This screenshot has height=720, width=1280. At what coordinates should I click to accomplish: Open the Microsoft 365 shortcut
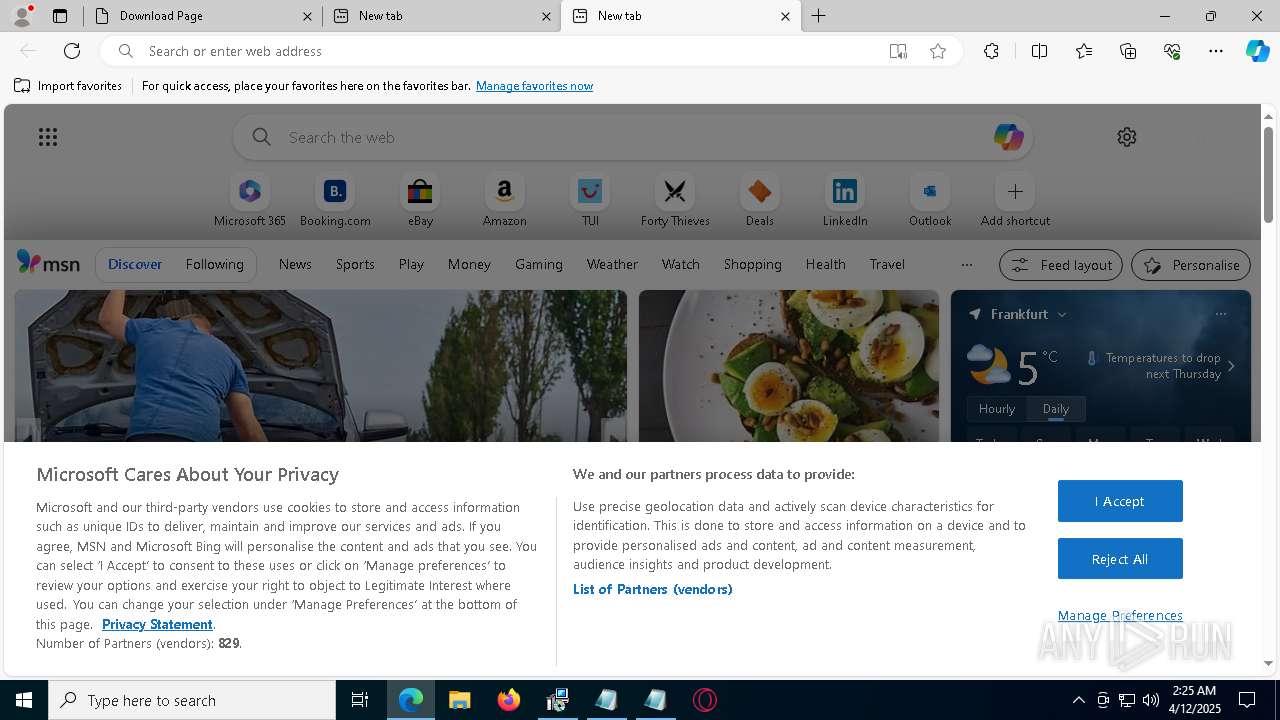[x=250, y=201]
